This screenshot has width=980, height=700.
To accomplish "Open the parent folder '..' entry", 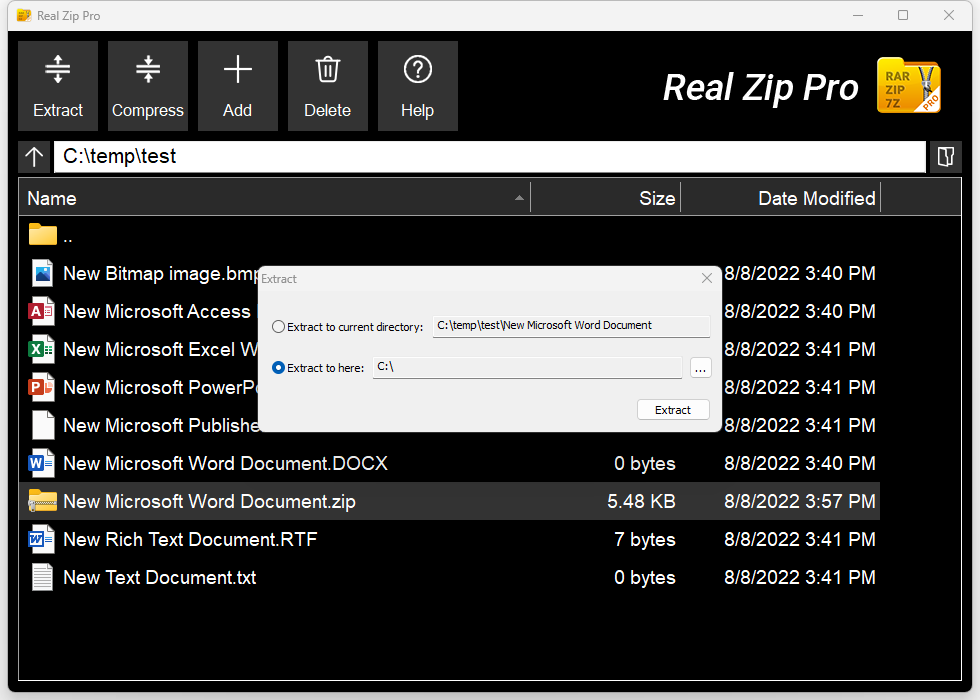I will 50,236.
